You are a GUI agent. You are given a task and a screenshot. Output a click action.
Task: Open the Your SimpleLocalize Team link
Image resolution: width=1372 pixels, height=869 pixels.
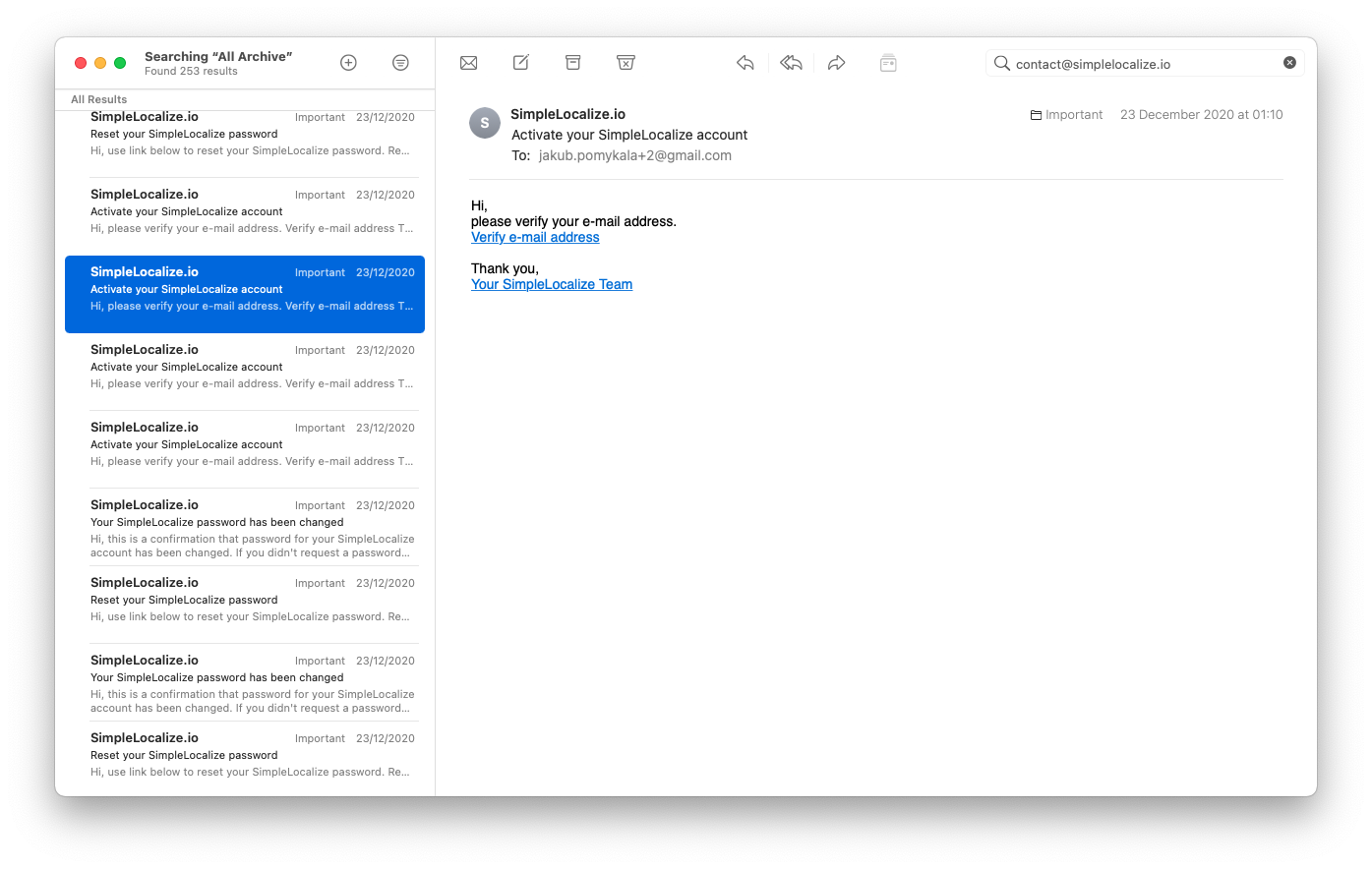(552, 284)
